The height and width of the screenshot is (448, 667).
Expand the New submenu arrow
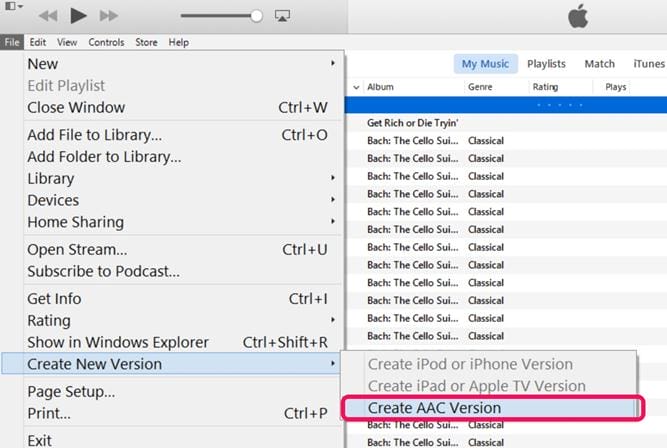[333, 64]
